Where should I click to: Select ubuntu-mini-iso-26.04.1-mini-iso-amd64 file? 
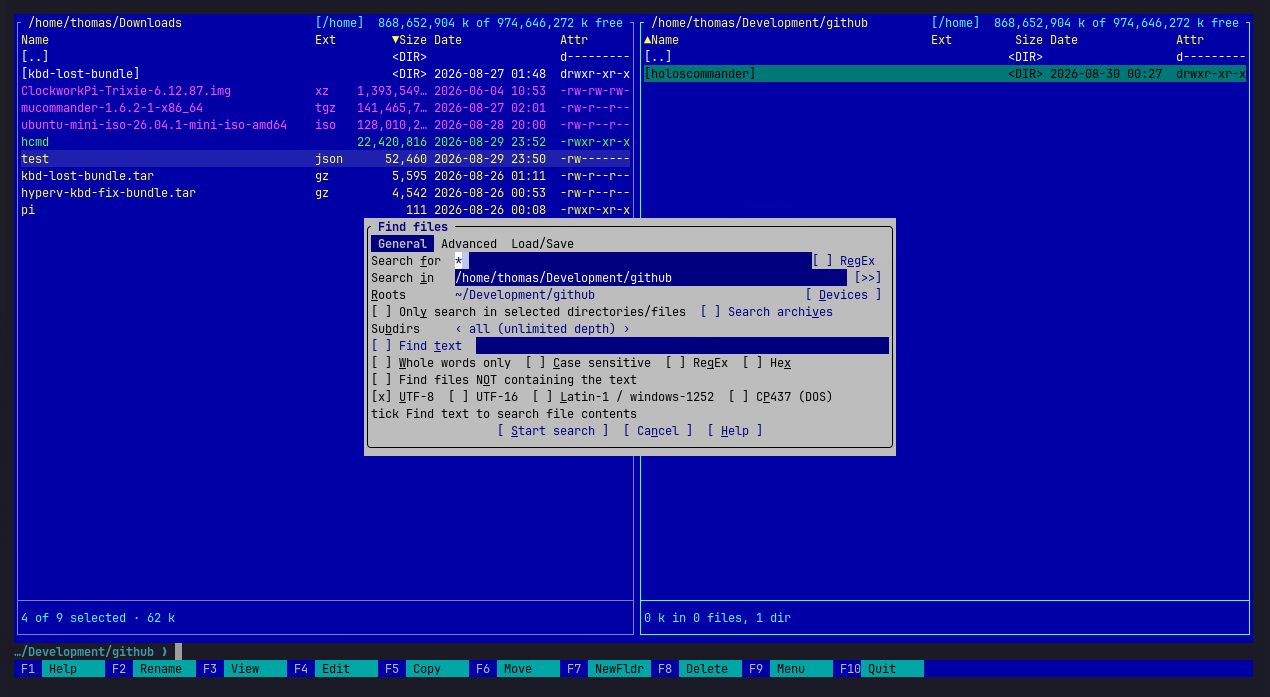[325, 125]
